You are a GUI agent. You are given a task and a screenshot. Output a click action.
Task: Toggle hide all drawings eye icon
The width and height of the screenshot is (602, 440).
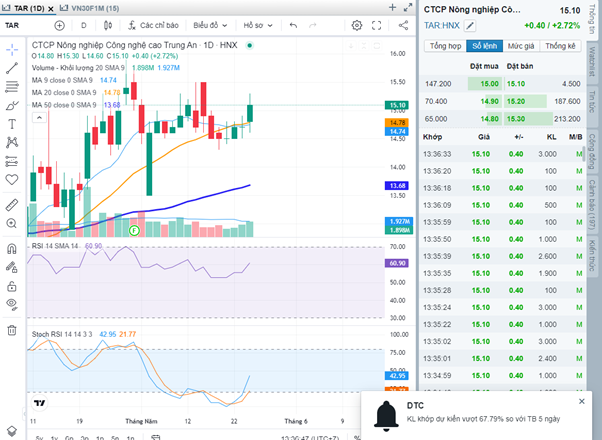click(12, 304)
